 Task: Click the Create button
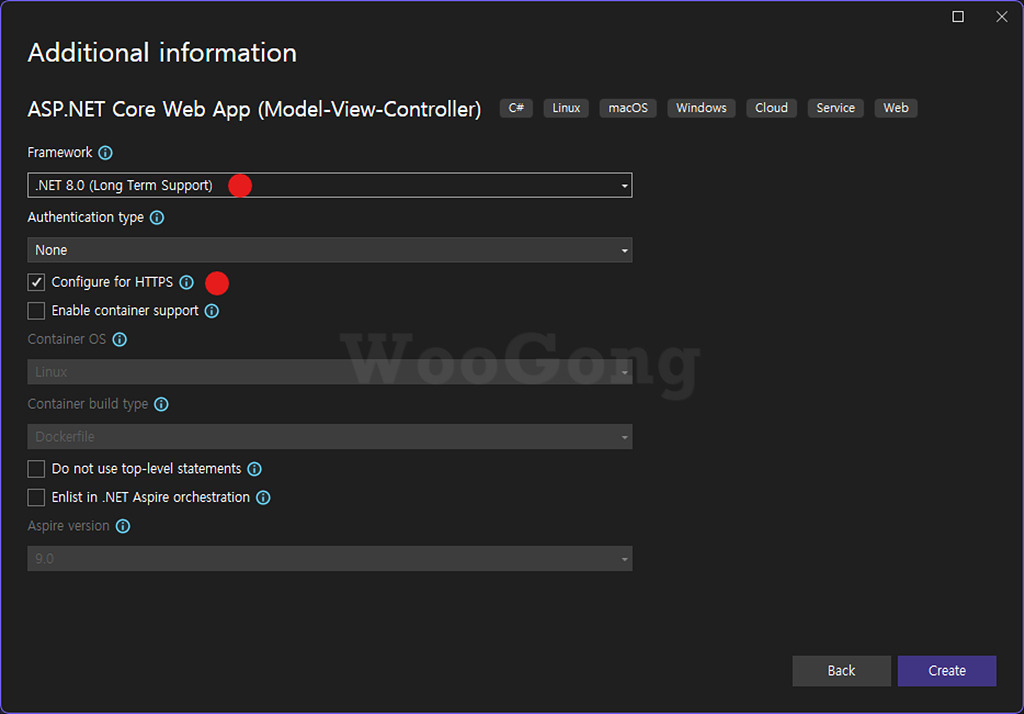947,671
